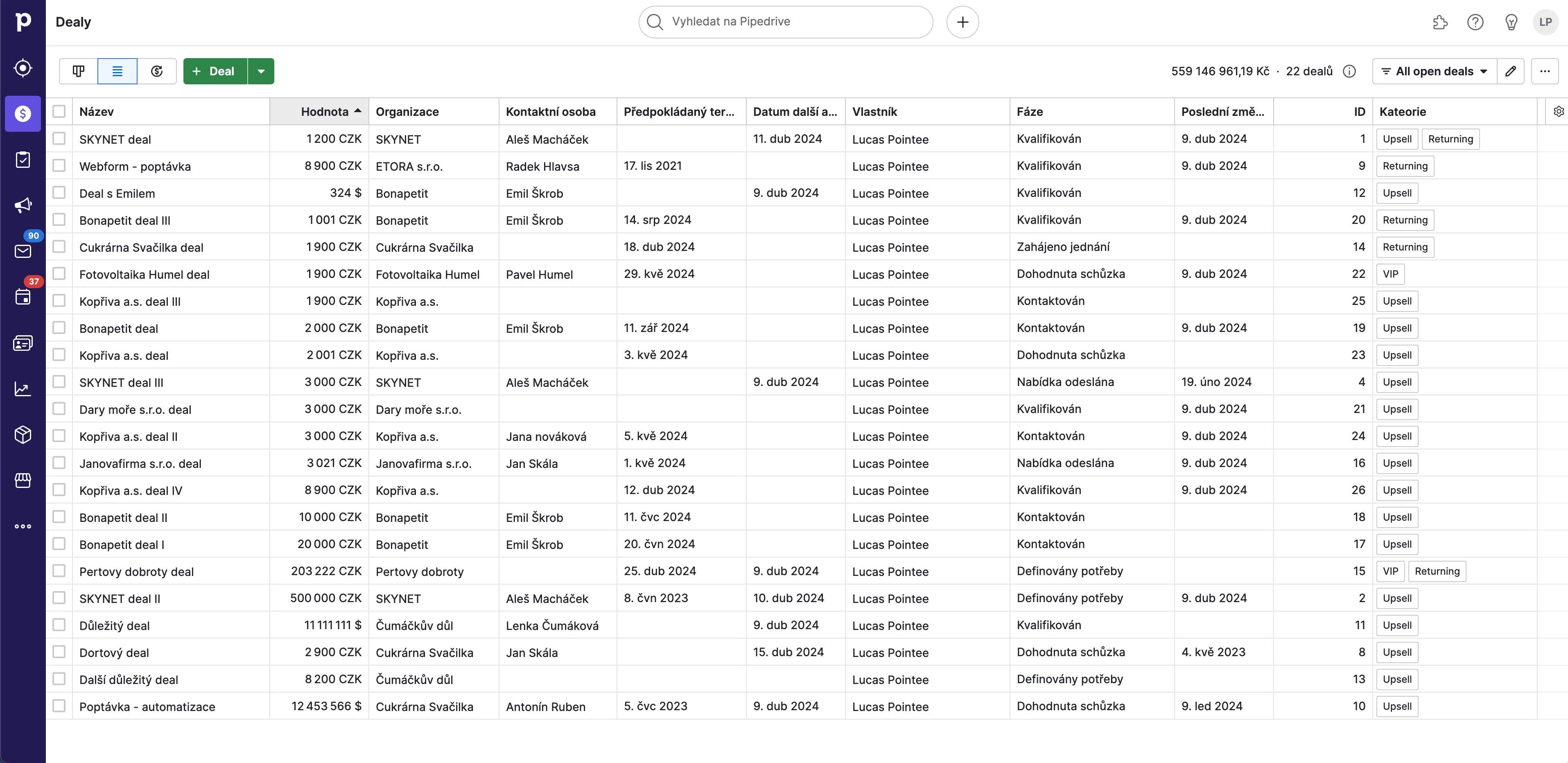Expand the Deal button dropdown arrow
Viewport: 1568px width, 763px height.
pyautogui.click(x=261, y=71)
